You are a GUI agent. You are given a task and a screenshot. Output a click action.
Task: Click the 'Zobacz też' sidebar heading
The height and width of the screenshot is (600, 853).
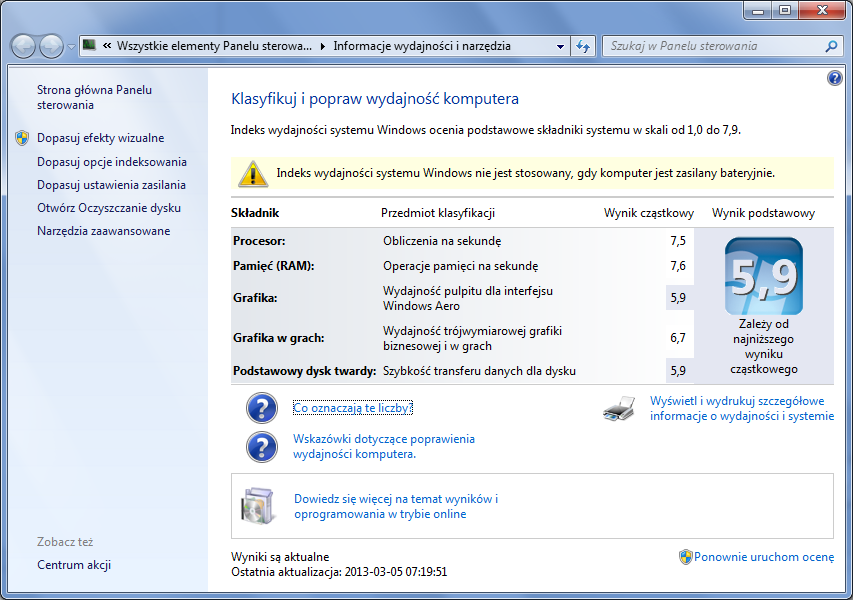[65, 542]
